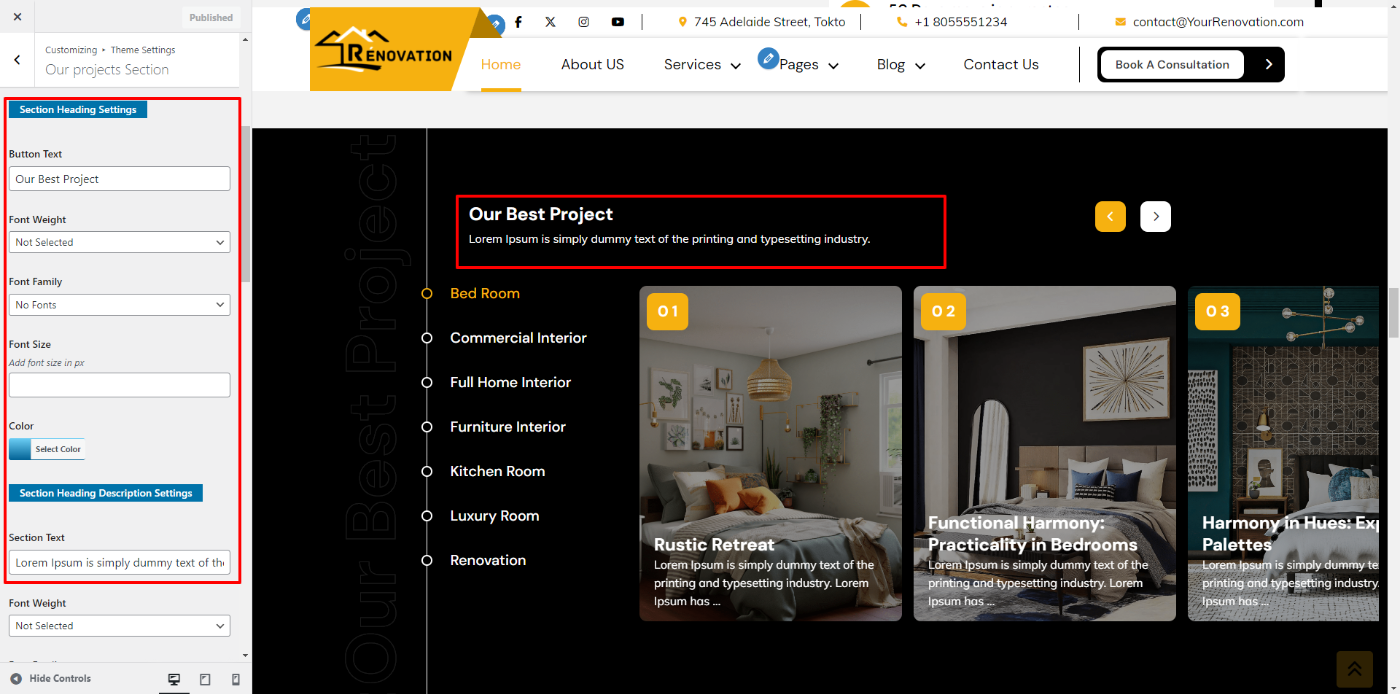Open the first Font Weight dropdown
Viewport: 1400px width, 694px height.
tap(119, 242)
